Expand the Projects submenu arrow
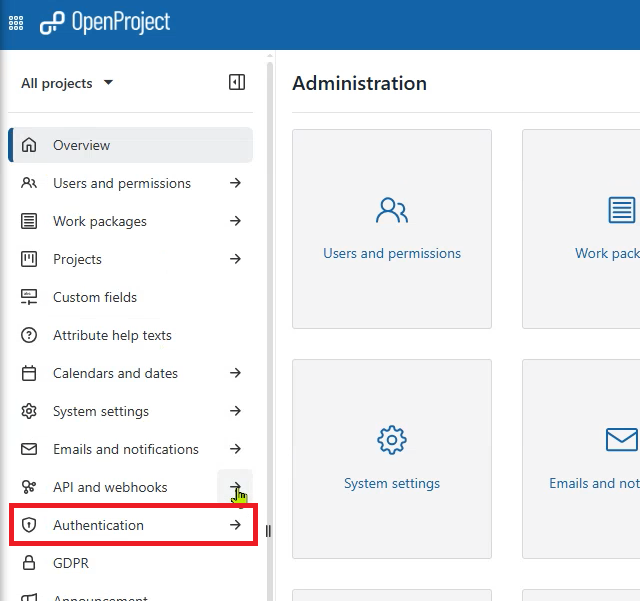Viewport: 640px width, 601px height. [235, 259]
